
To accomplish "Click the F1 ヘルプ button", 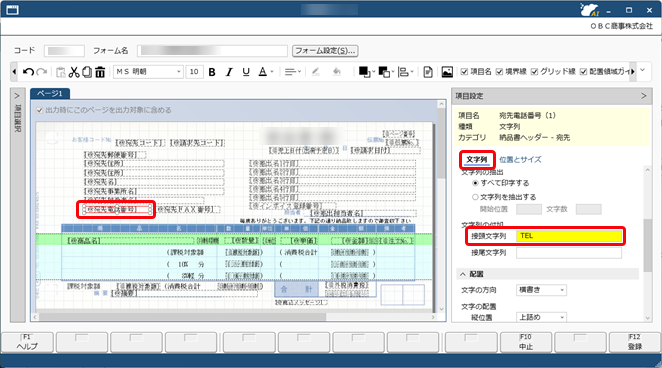I will coord(27,342).
